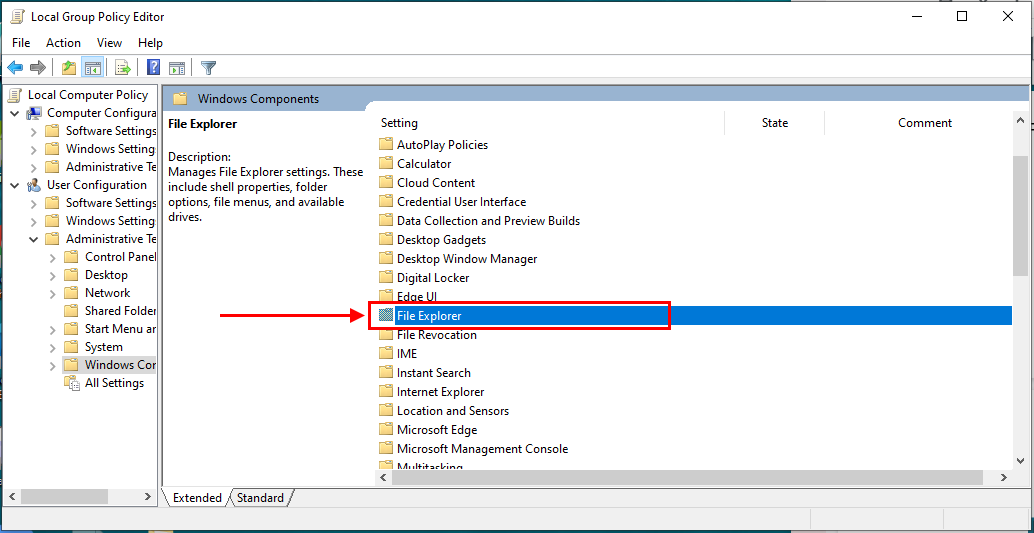Open the View menu
This screenshot has width=1034, height=533.
point(109,43)
